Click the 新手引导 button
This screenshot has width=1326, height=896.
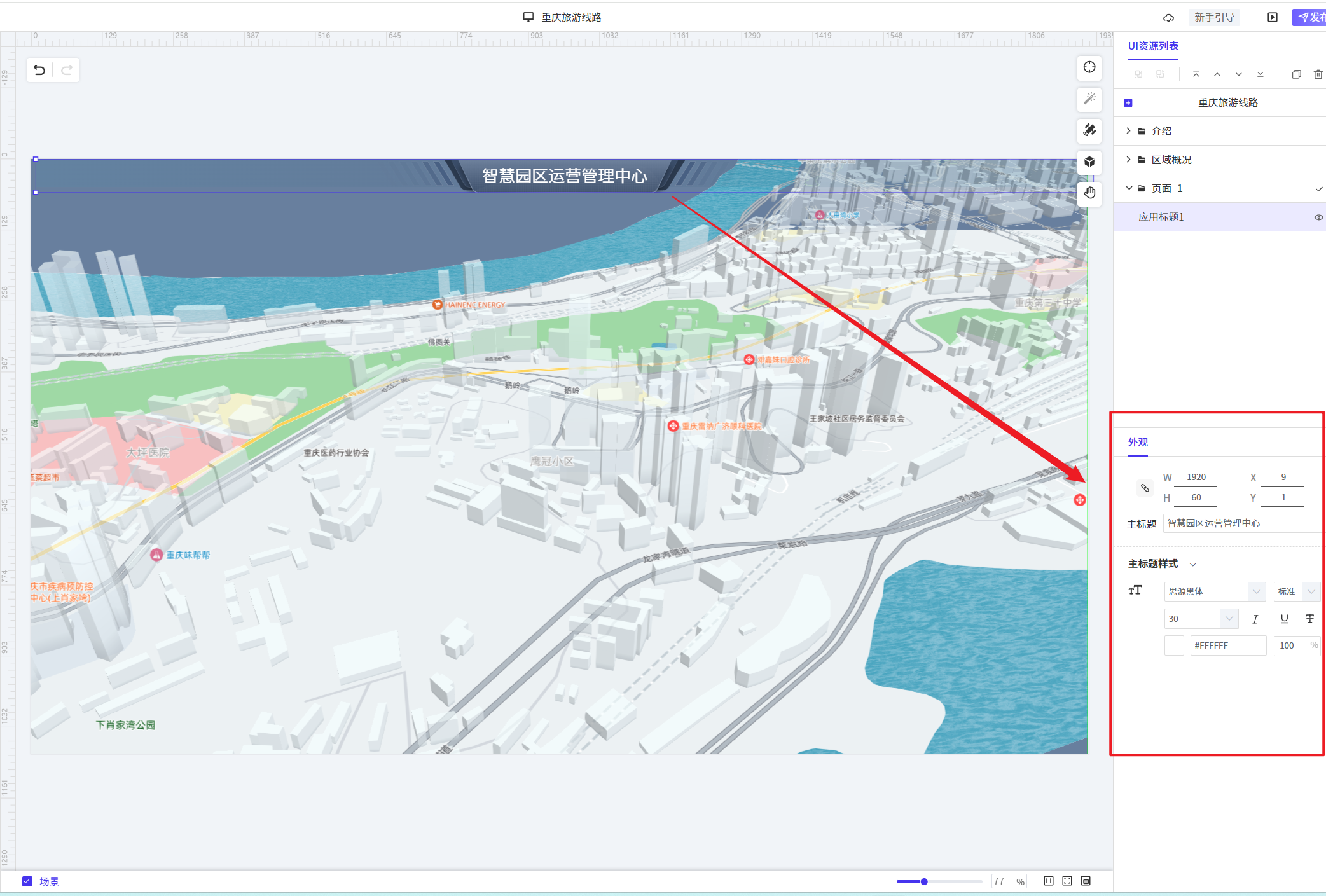(1214, 17)
